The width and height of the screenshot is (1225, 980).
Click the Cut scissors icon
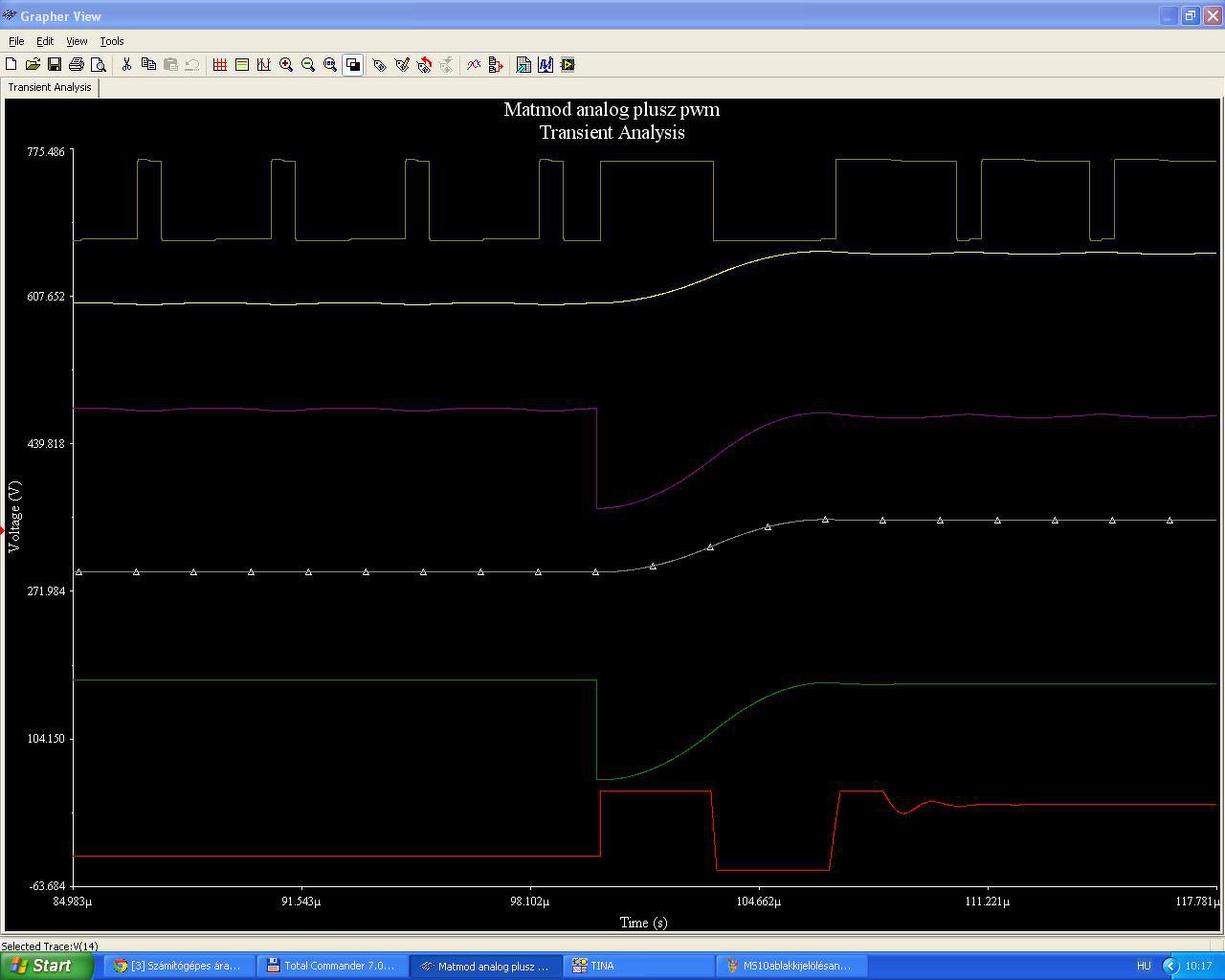coord(126,64)
